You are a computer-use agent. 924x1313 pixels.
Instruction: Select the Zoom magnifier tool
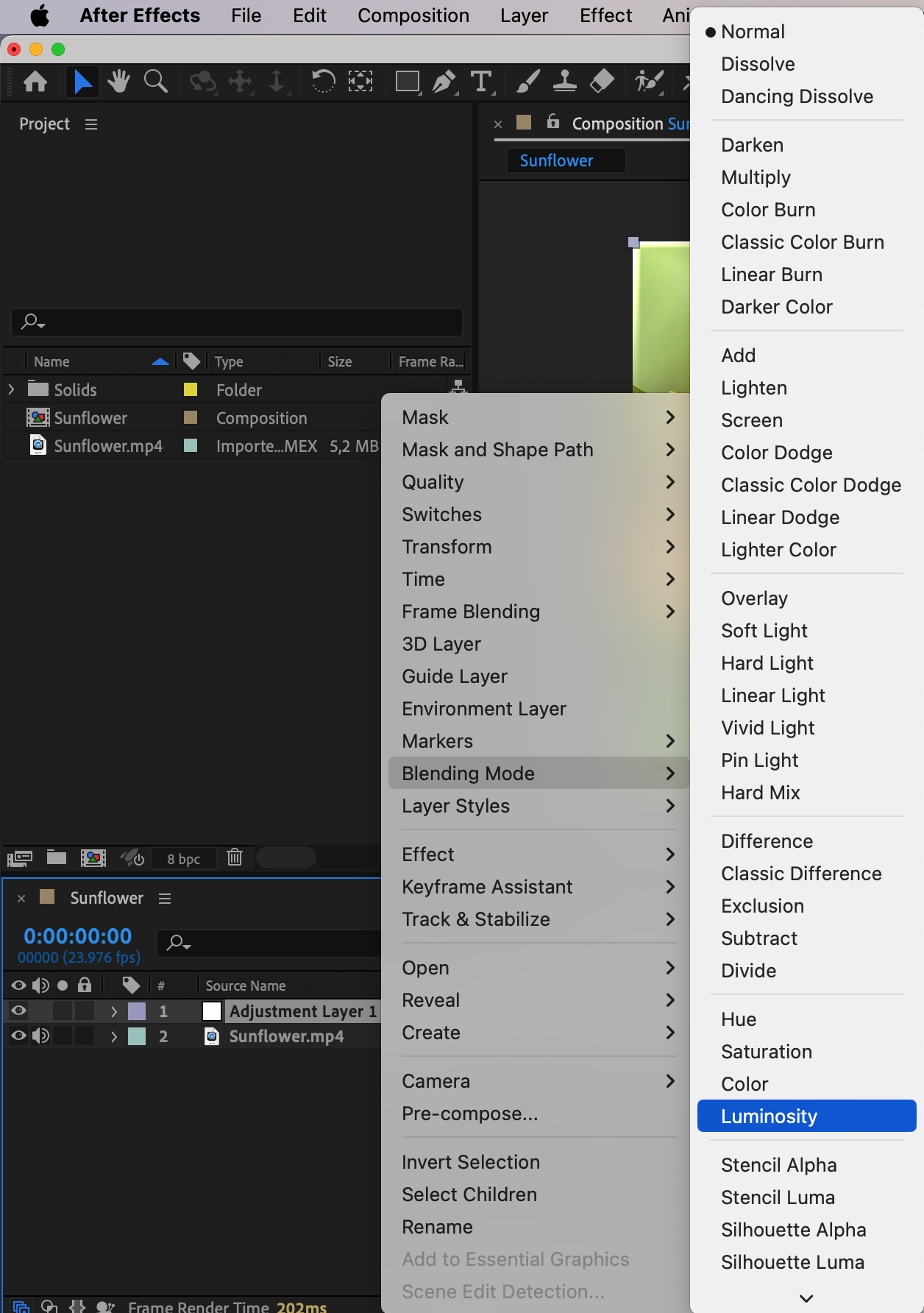(x=155, y=81)
